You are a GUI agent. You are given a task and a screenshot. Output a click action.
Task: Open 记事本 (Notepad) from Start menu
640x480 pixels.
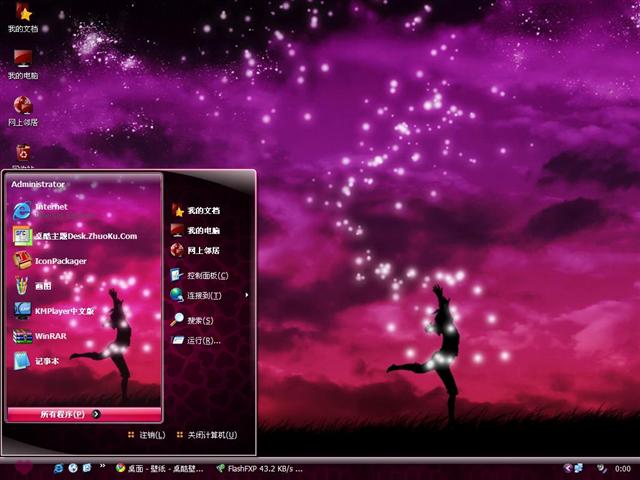tap(47, 361)
